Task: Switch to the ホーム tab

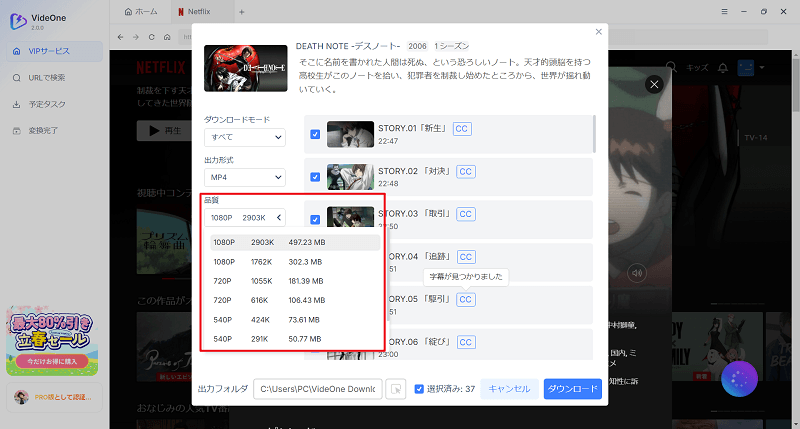Action: [141, 11]
